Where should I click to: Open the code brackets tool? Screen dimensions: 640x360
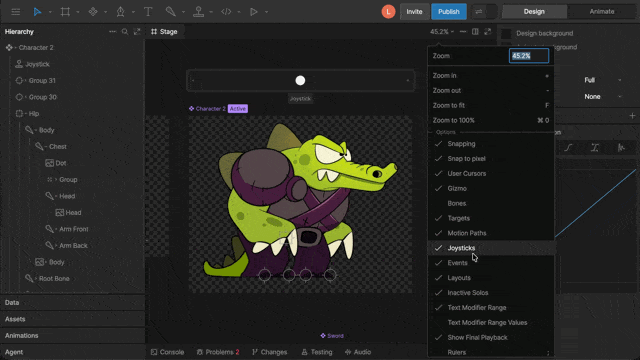(x=226, y=12)
